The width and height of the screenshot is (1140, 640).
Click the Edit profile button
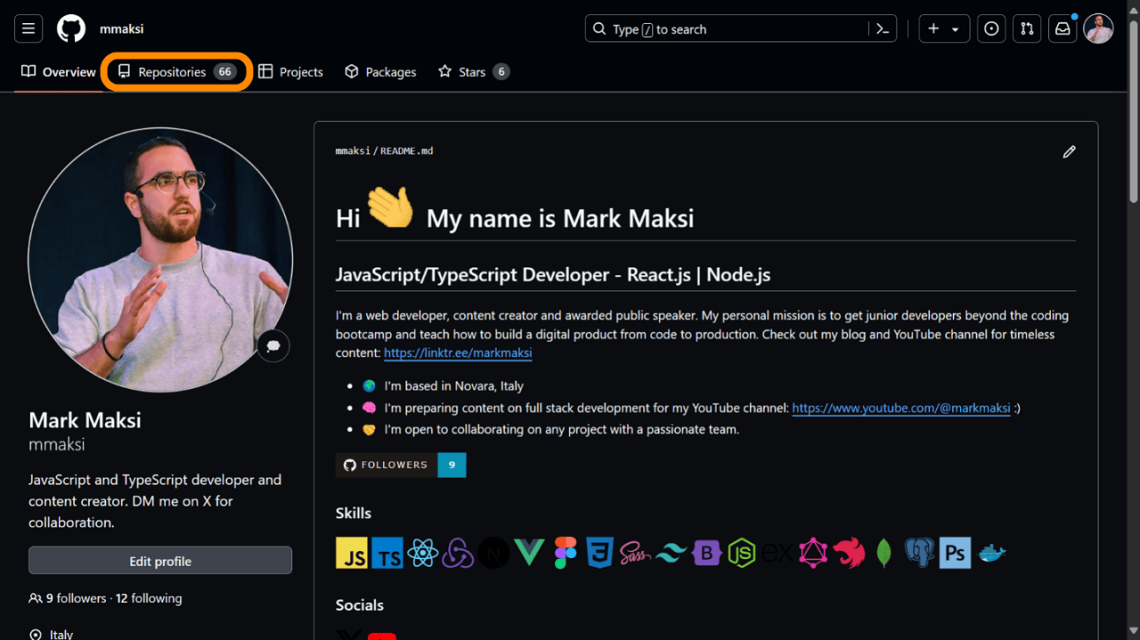(x=159, y=560)
